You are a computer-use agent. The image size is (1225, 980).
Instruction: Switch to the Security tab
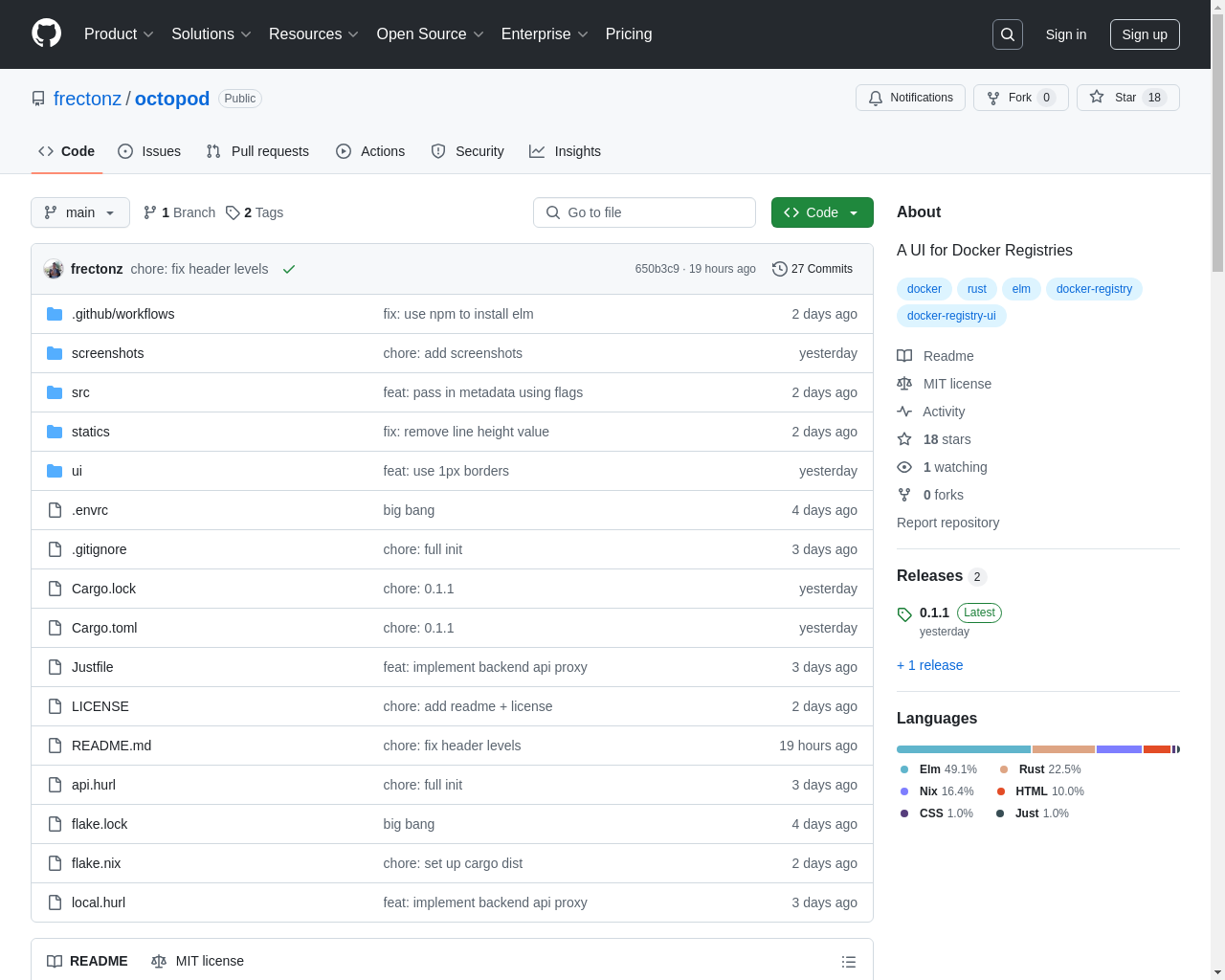click(x=467, y=151)
